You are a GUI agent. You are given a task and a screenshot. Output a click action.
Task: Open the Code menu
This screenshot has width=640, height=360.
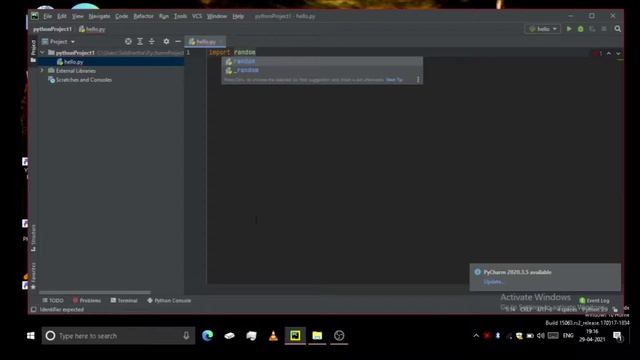click(x=122, y=16)
